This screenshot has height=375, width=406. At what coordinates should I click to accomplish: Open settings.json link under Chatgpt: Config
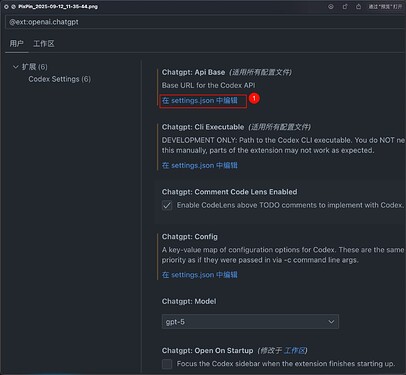pyautogui.click(x=200, y=275)
